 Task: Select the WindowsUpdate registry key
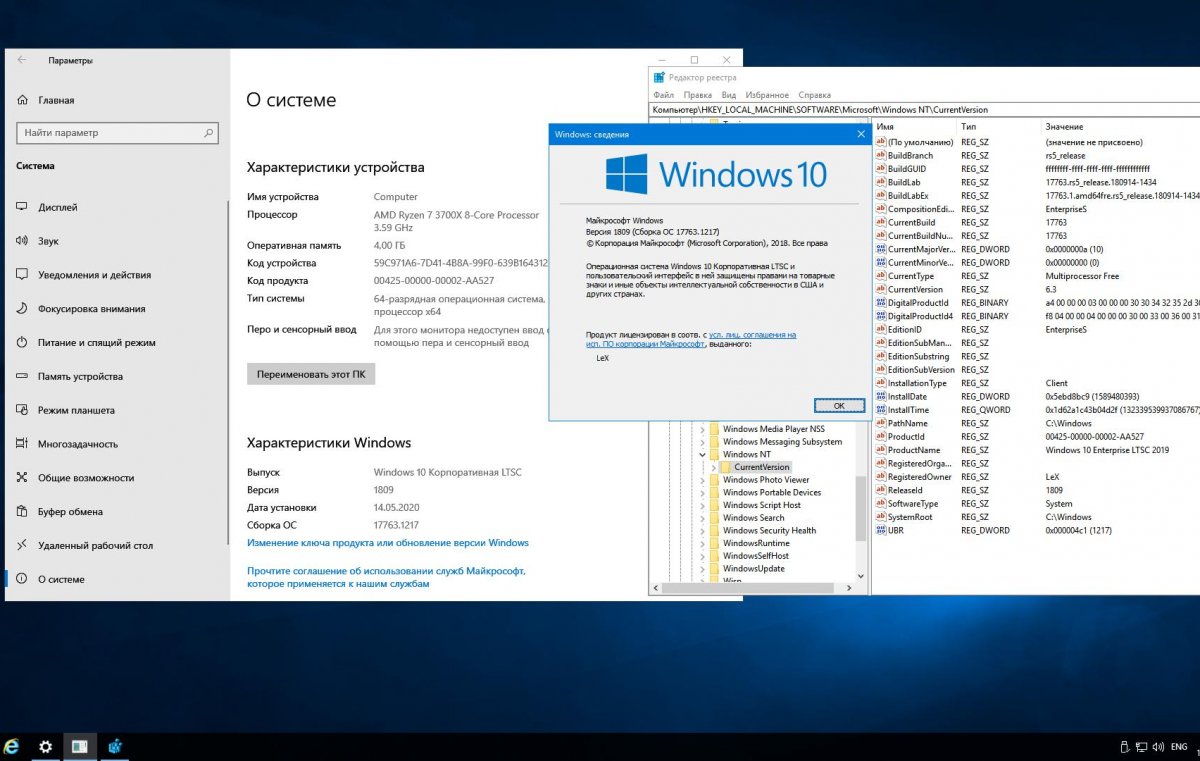point(753,568)
